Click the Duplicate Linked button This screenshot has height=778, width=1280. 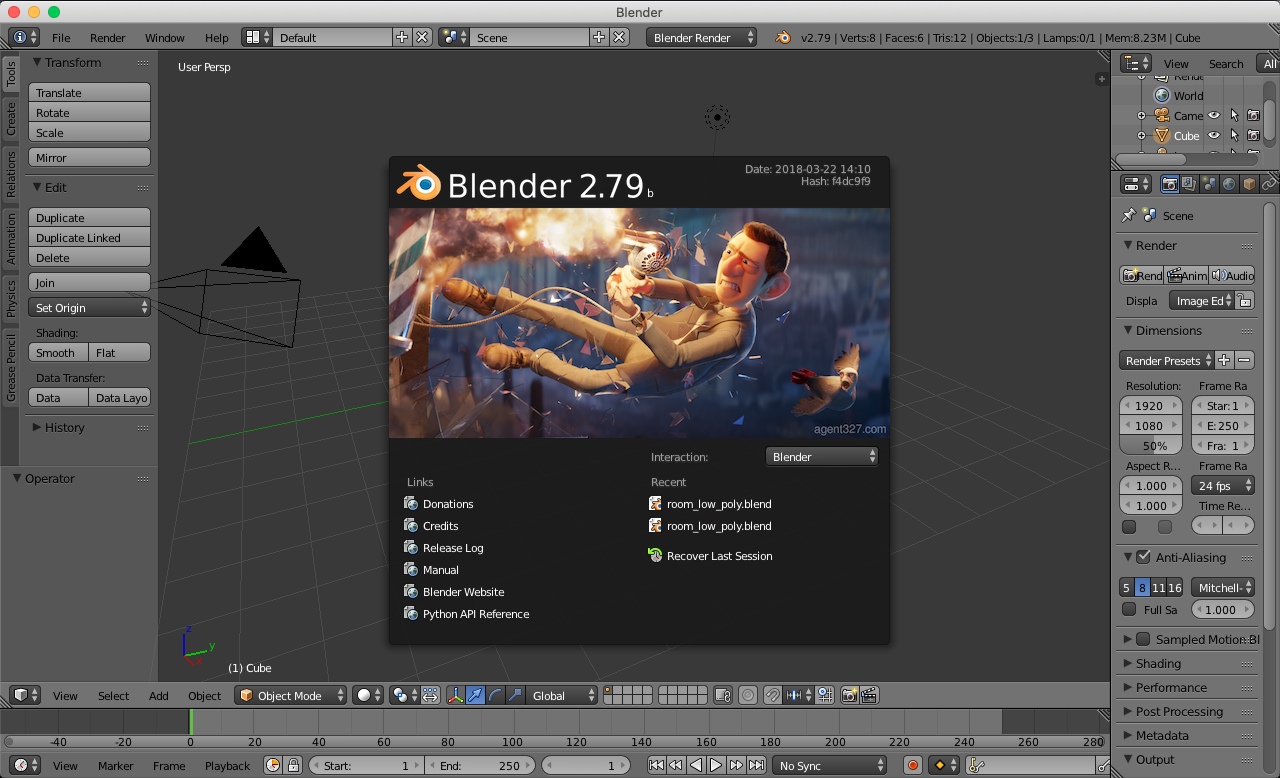(x=90, y=237)
